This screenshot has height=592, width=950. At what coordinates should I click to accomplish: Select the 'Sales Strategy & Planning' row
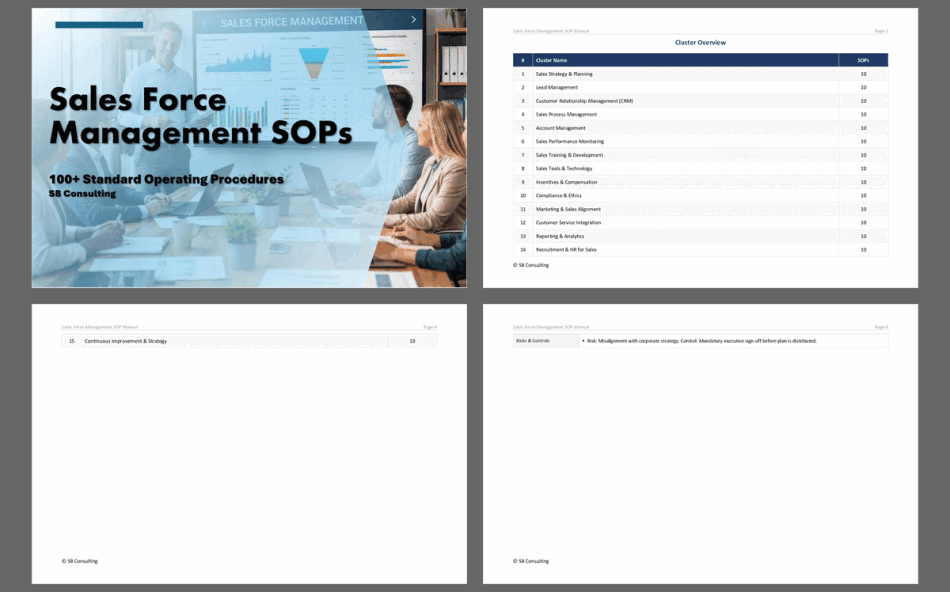point(564,74)
